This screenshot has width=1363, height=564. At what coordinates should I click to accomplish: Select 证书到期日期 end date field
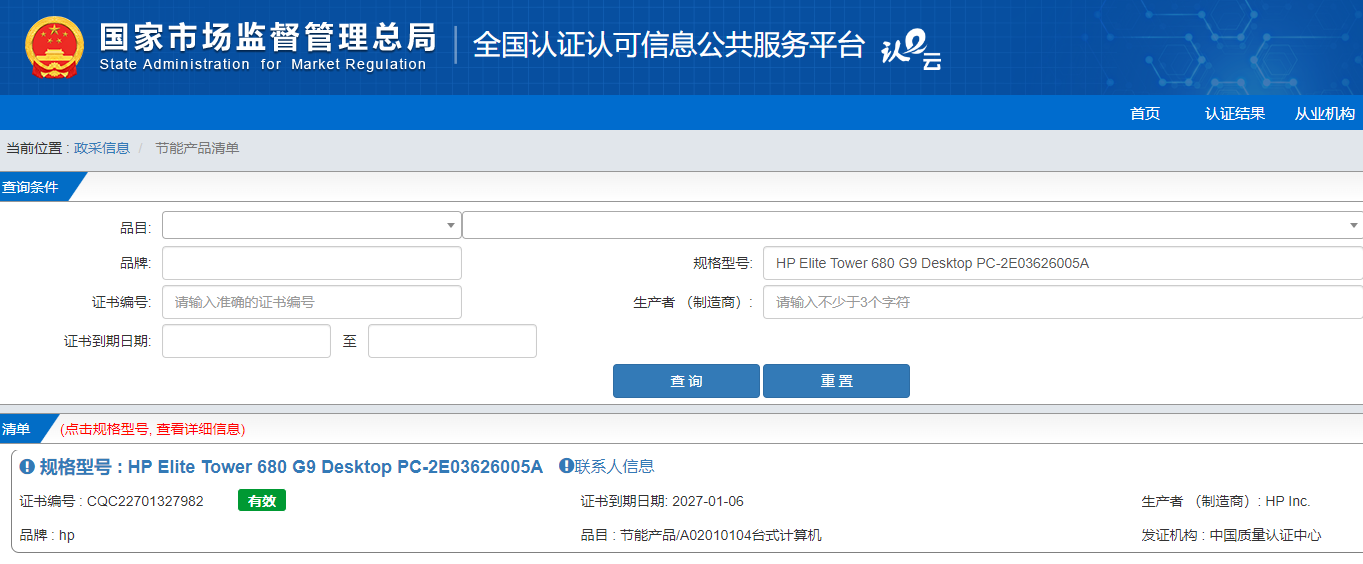452,341
